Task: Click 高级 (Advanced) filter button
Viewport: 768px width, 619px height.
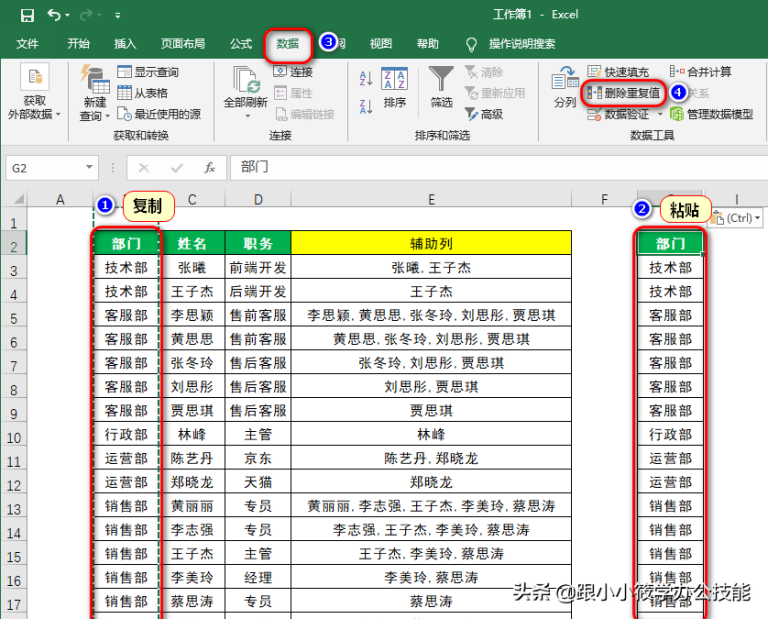Action: coord(484,114)
